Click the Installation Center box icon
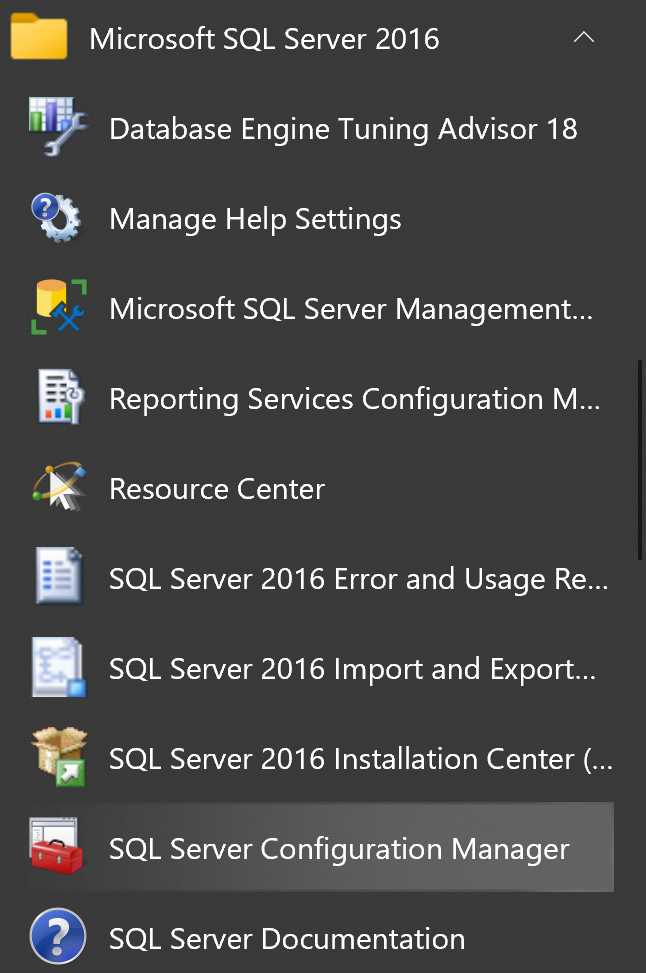Screen dimensions: 646x973 pyautogui.click(x=60, y=756)
